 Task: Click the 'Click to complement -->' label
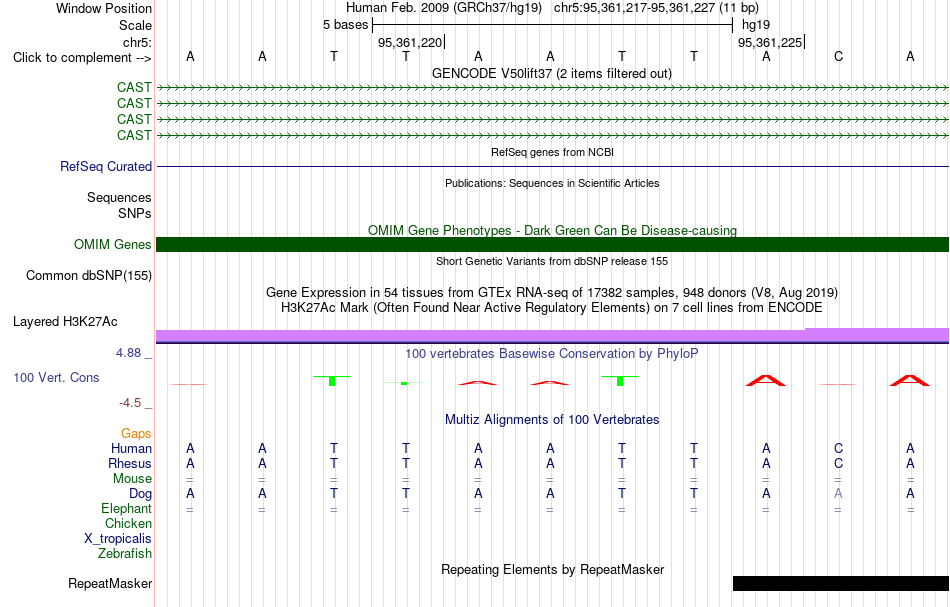click(82, 58)
